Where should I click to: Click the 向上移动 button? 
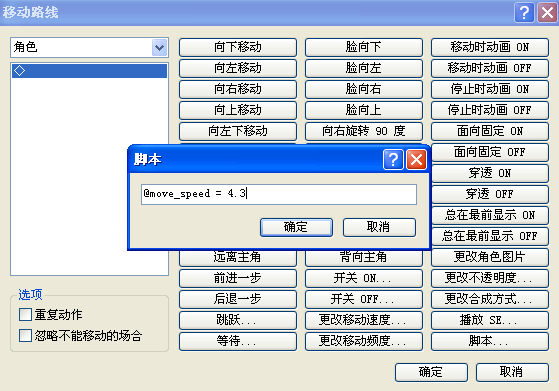point(238,110)
